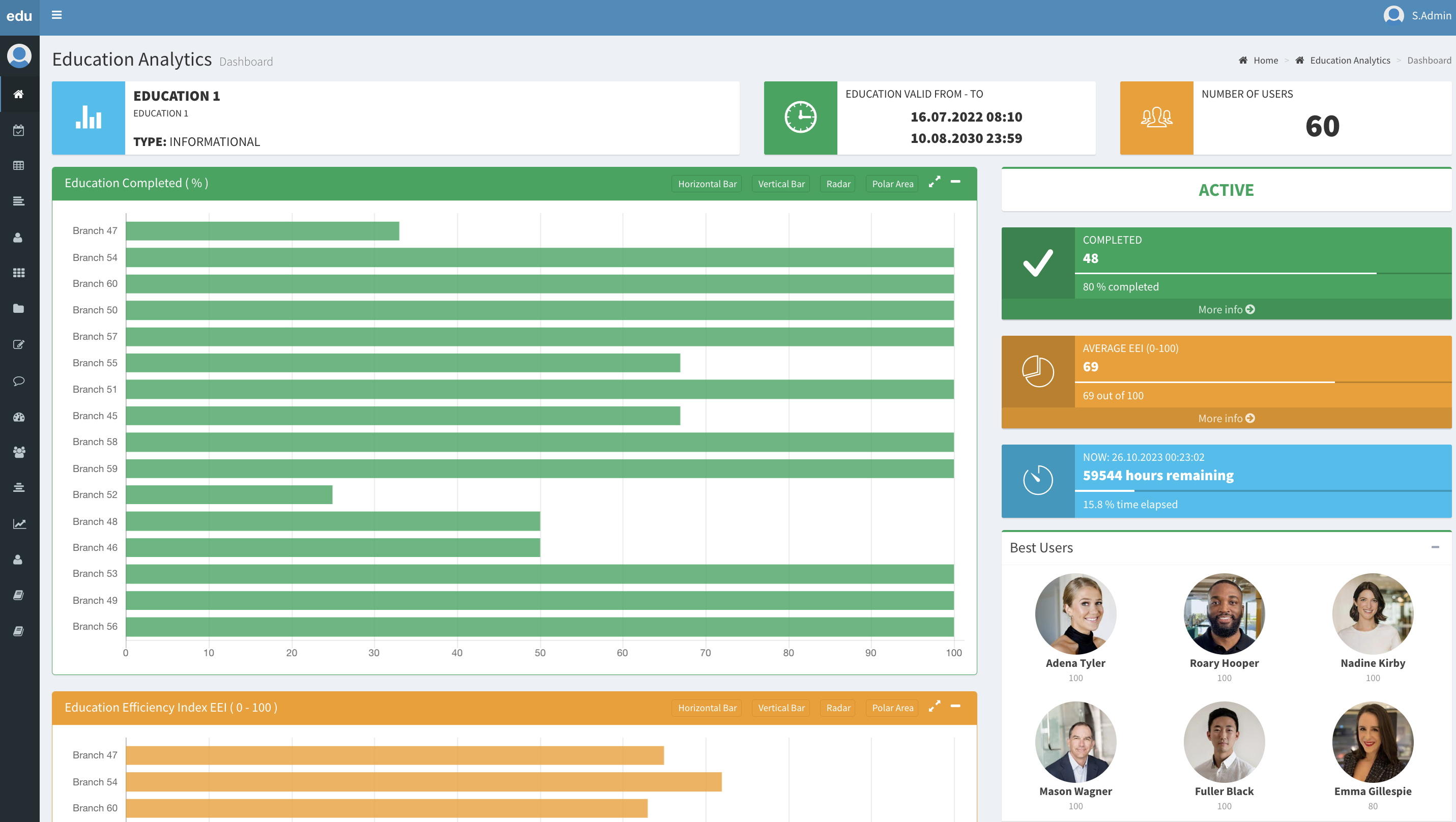Click the 80 % completed progress bar
The width and height of the screenshot is (1456, 822).
coord(1263,274)
